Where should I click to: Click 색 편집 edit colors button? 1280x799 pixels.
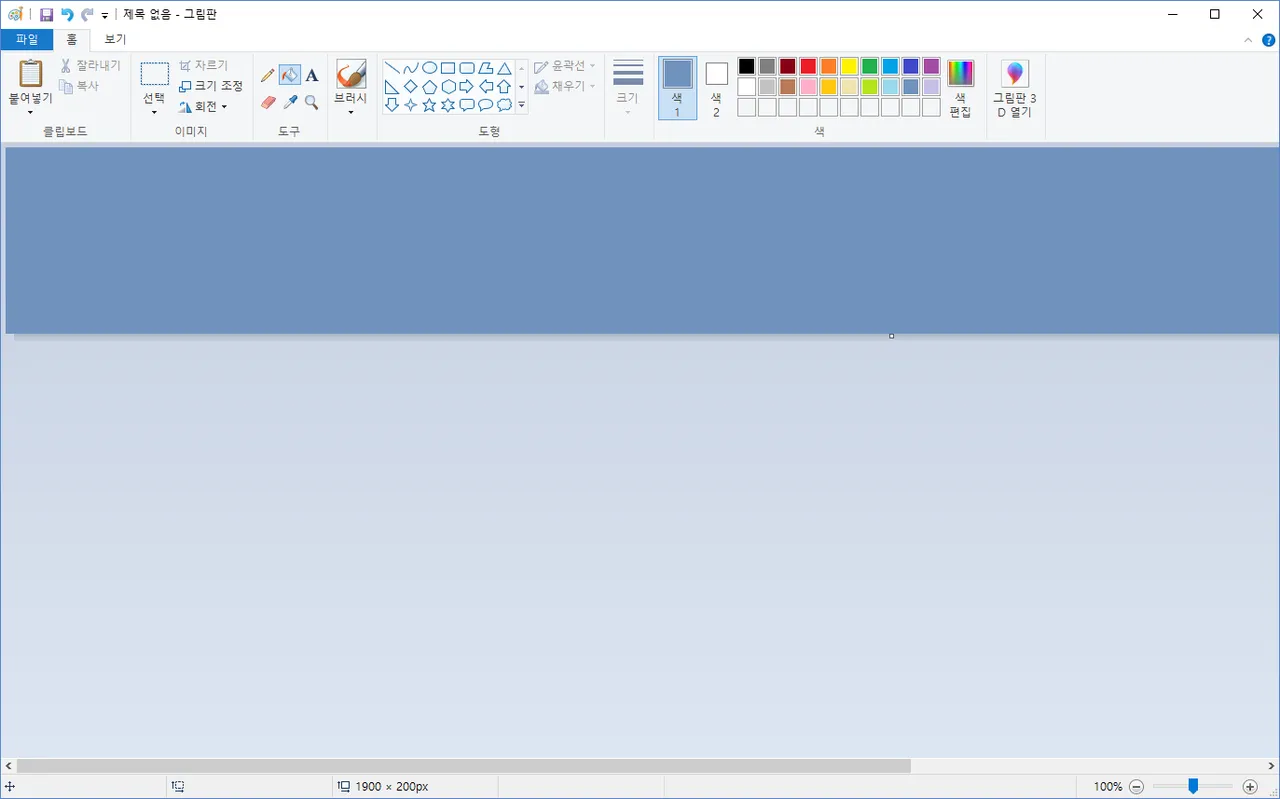pyautogui.click(x=960, y=88)
